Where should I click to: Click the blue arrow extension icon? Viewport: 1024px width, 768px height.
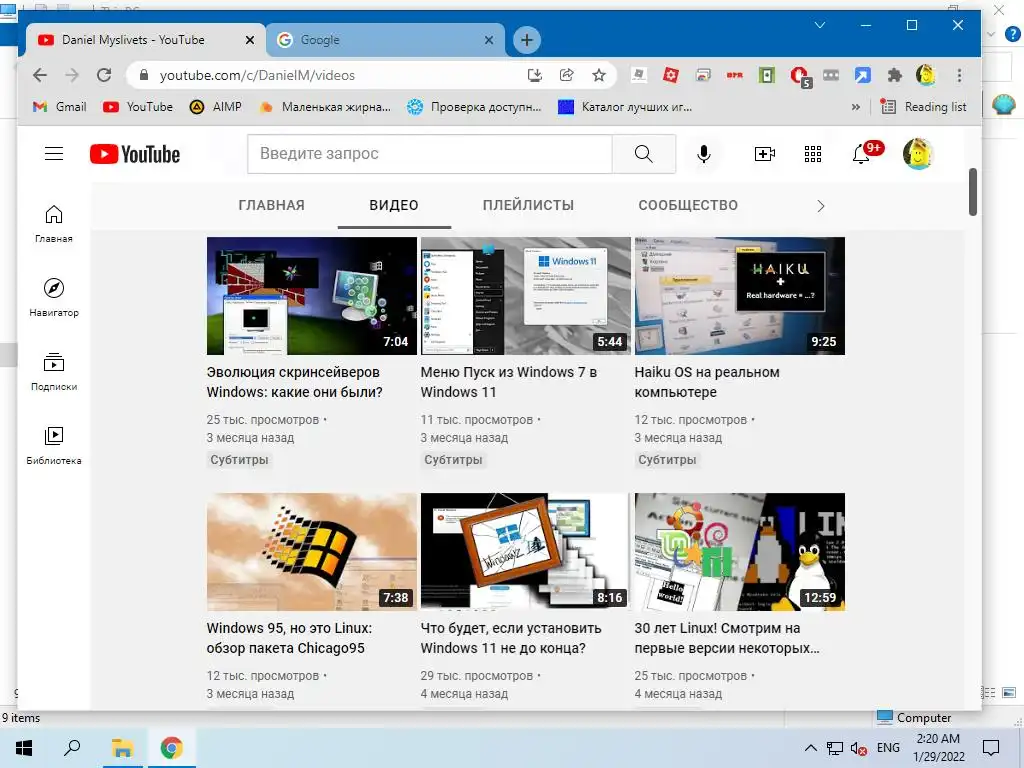point(862,75)
